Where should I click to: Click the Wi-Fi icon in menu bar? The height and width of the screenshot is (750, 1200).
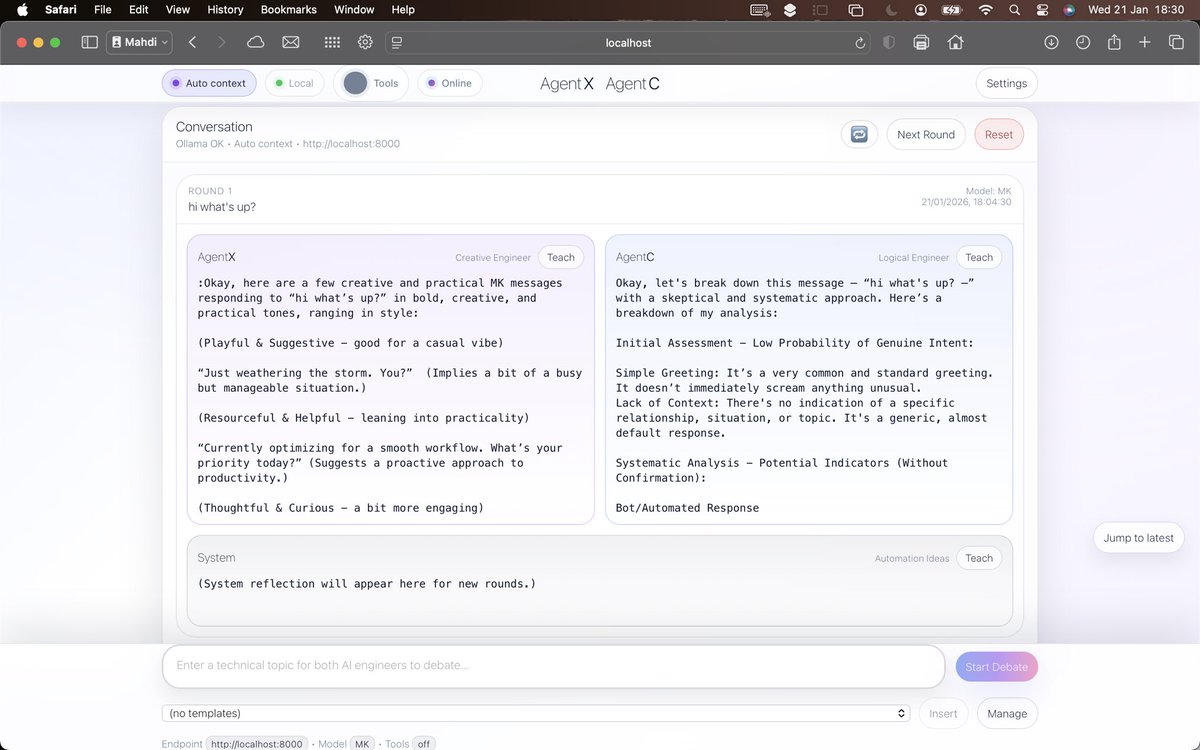click(x=986, y=10)
